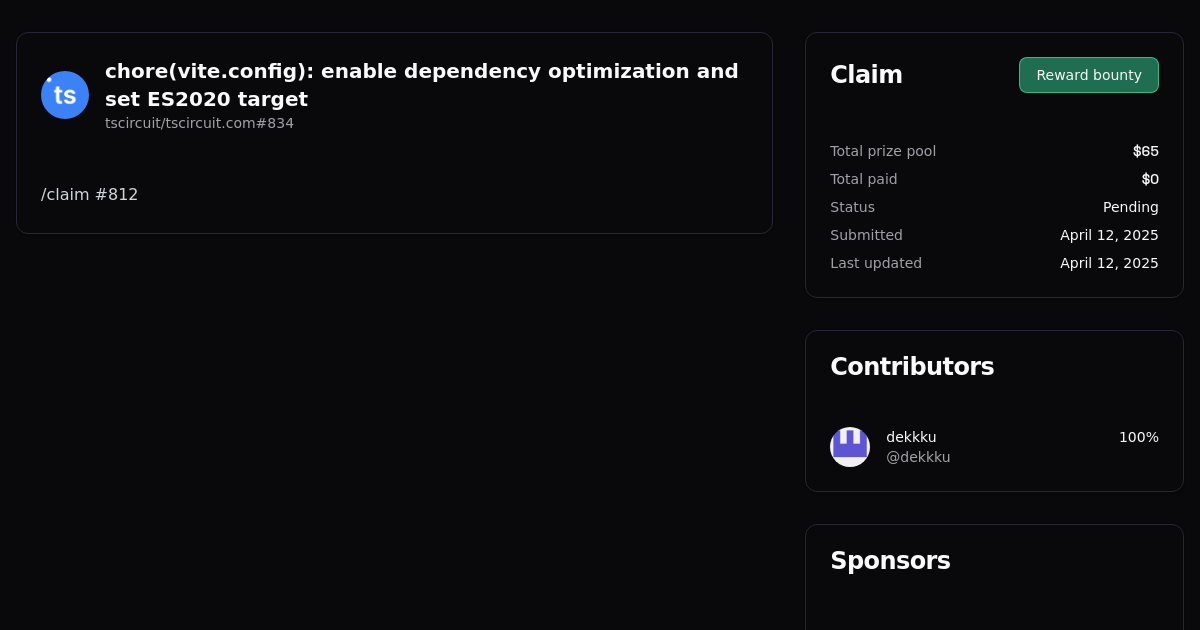The height and width of the screenshot is (630, 1200).
Task: Select the Total prize pool $65 value
Action: point(1145,151)
